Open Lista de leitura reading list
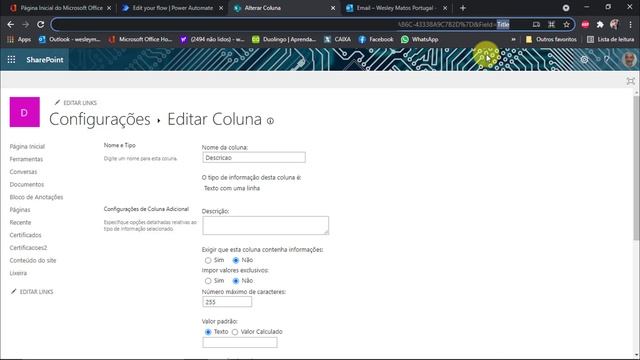This screenshot has height=360, width=640. (x=611, y=40)
